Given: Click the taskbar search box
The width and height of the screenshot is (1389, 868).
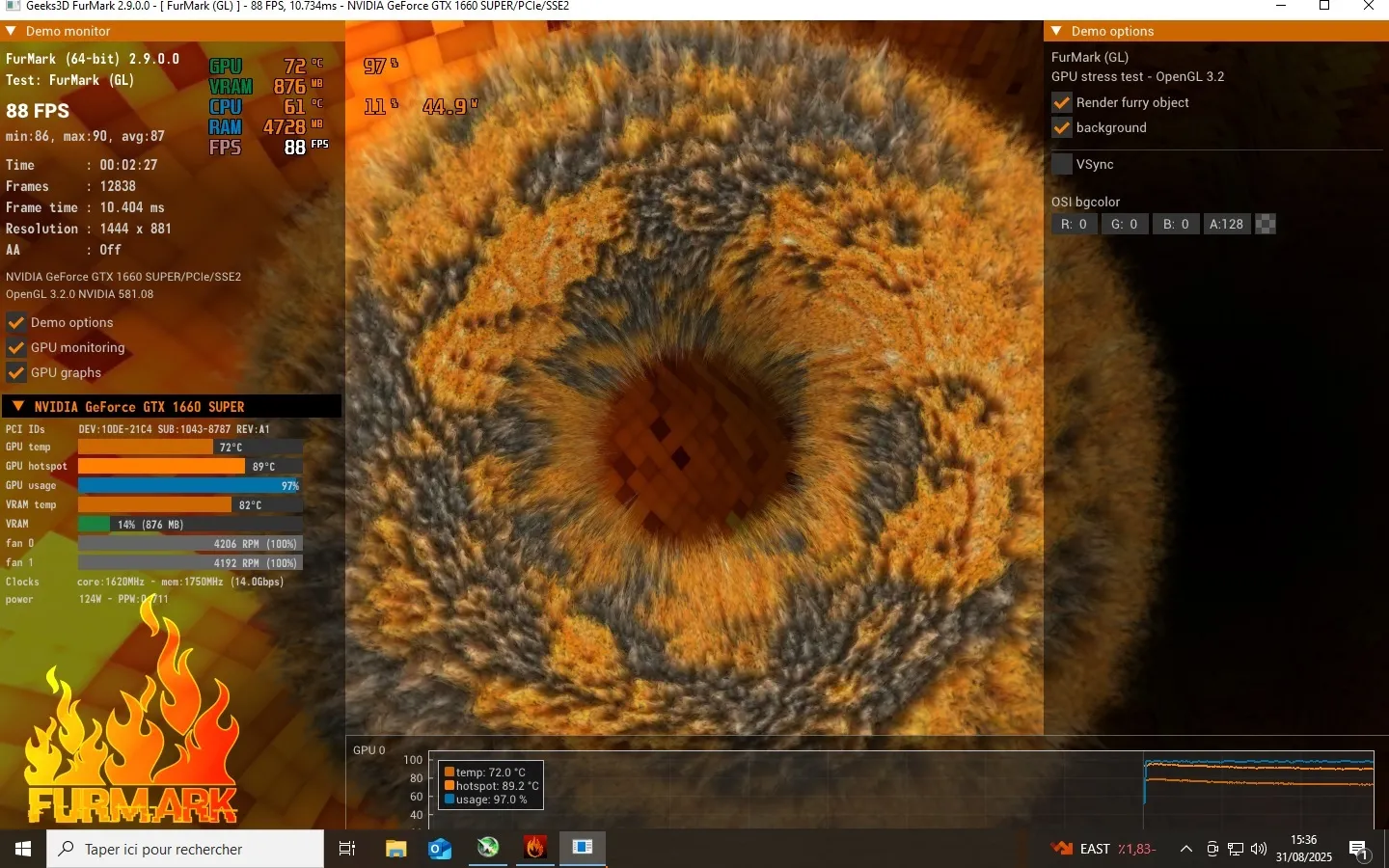Looking at the screenshot, I should pyautogui.click(x=185, y=849).
